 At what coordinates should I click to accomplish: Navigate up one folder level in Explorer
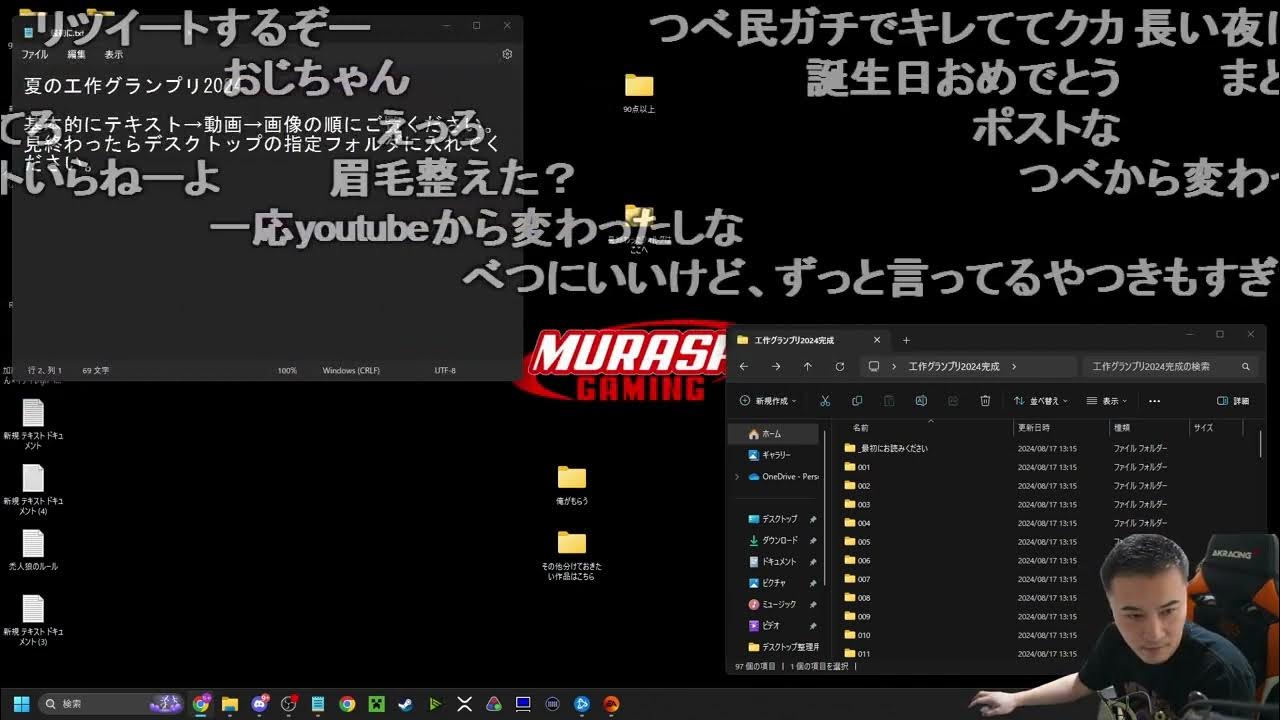[807, 367]
